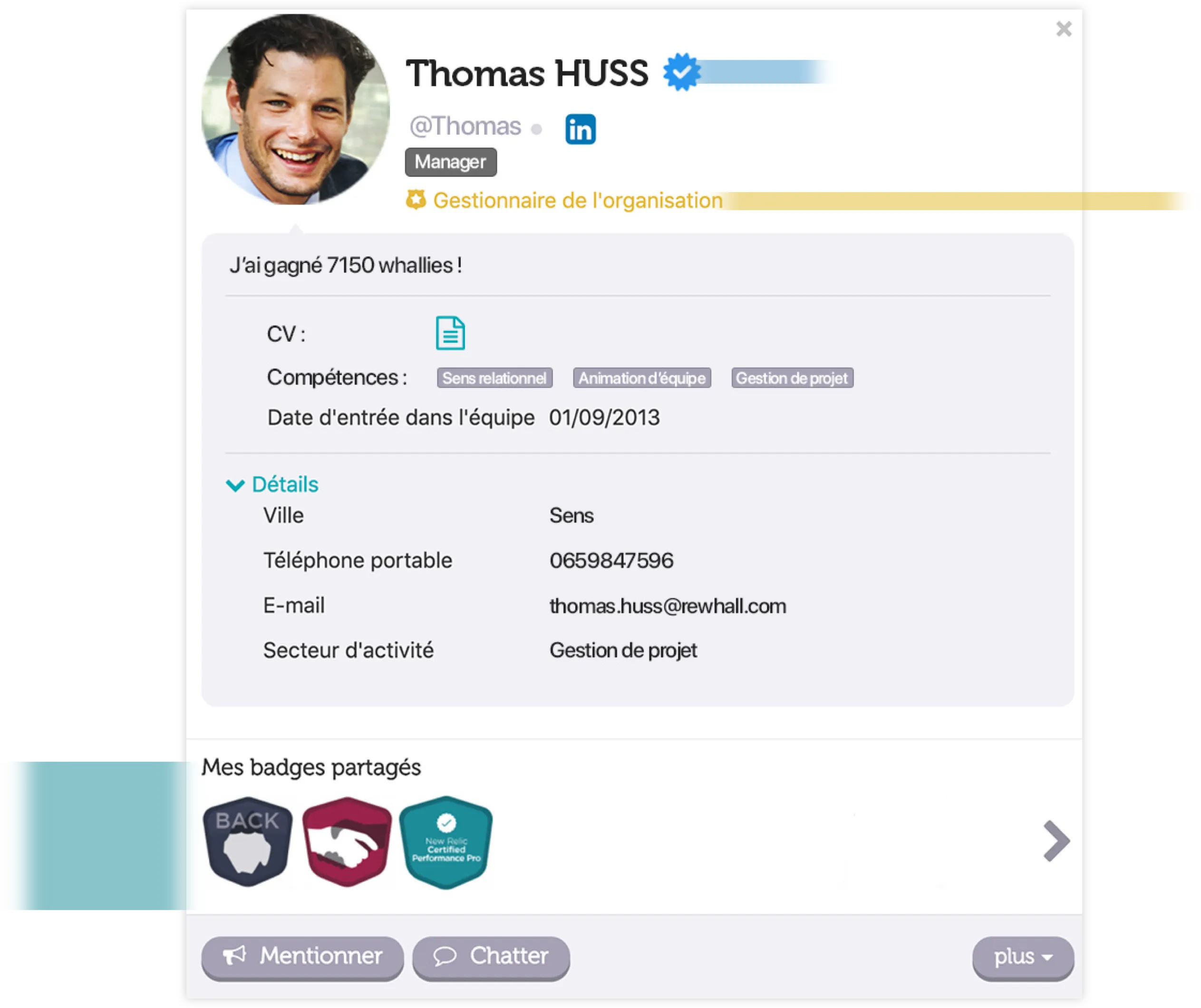Toggle the Gestion de projet competence tag

click(792, 378)
